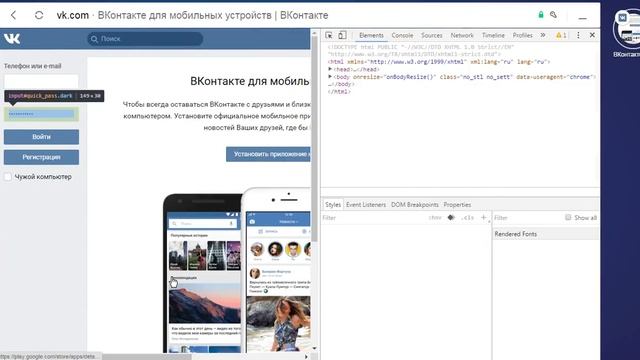Click the Телефон или e-mail input field
Viewport: 640px width, 360px height.
click(x=41, y=81)
